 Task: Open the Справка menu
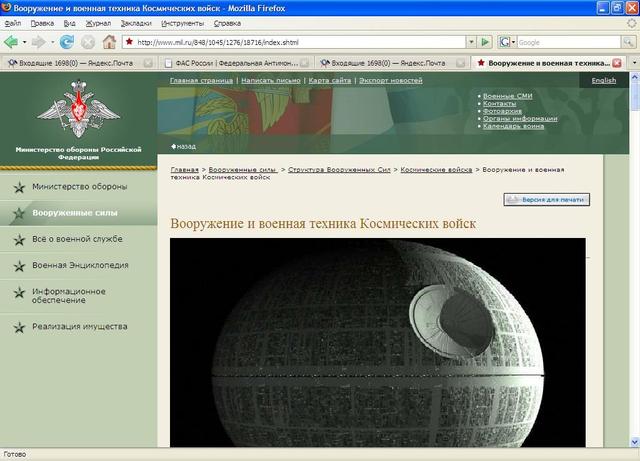click(x=227, y=23)
